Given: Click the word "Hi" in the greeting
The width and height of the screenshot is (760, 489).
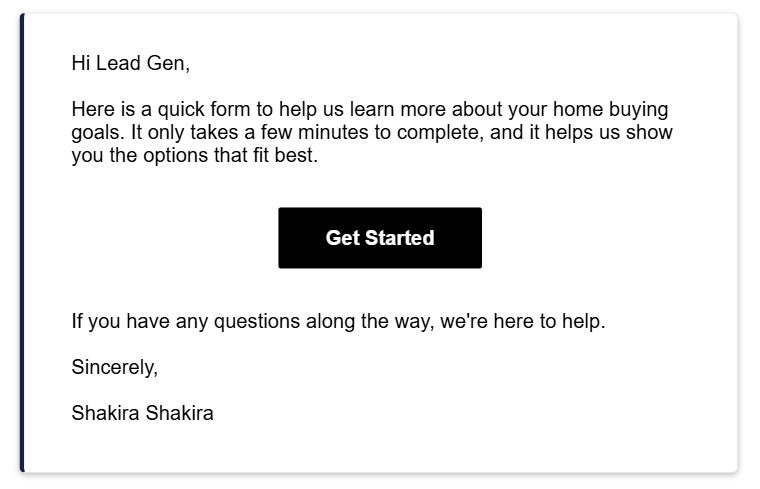Looking at the screenshot, I should point(81,64).
